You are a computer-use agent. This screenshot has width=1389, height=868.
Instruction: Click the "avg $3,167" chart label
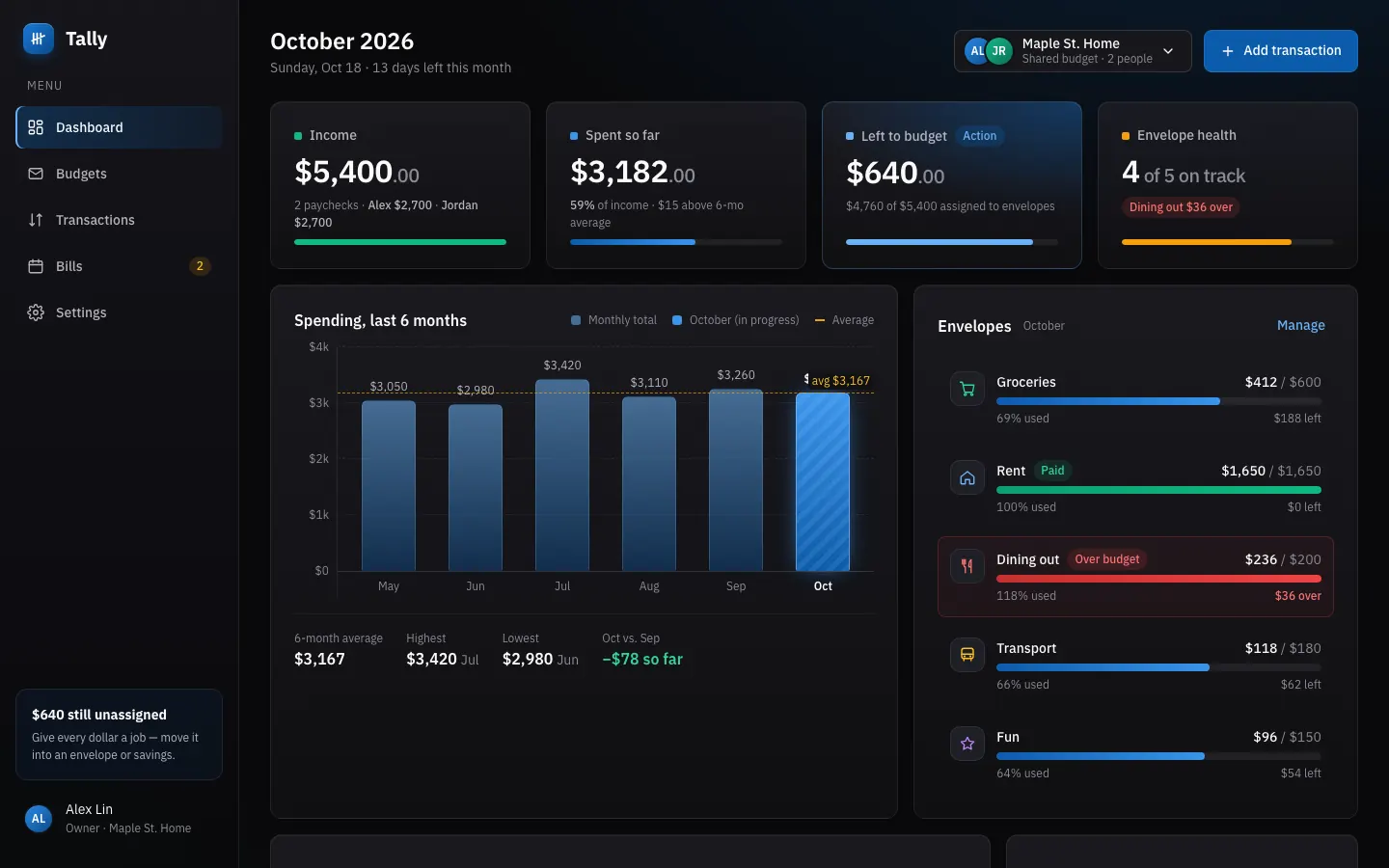tap(840, 381)
